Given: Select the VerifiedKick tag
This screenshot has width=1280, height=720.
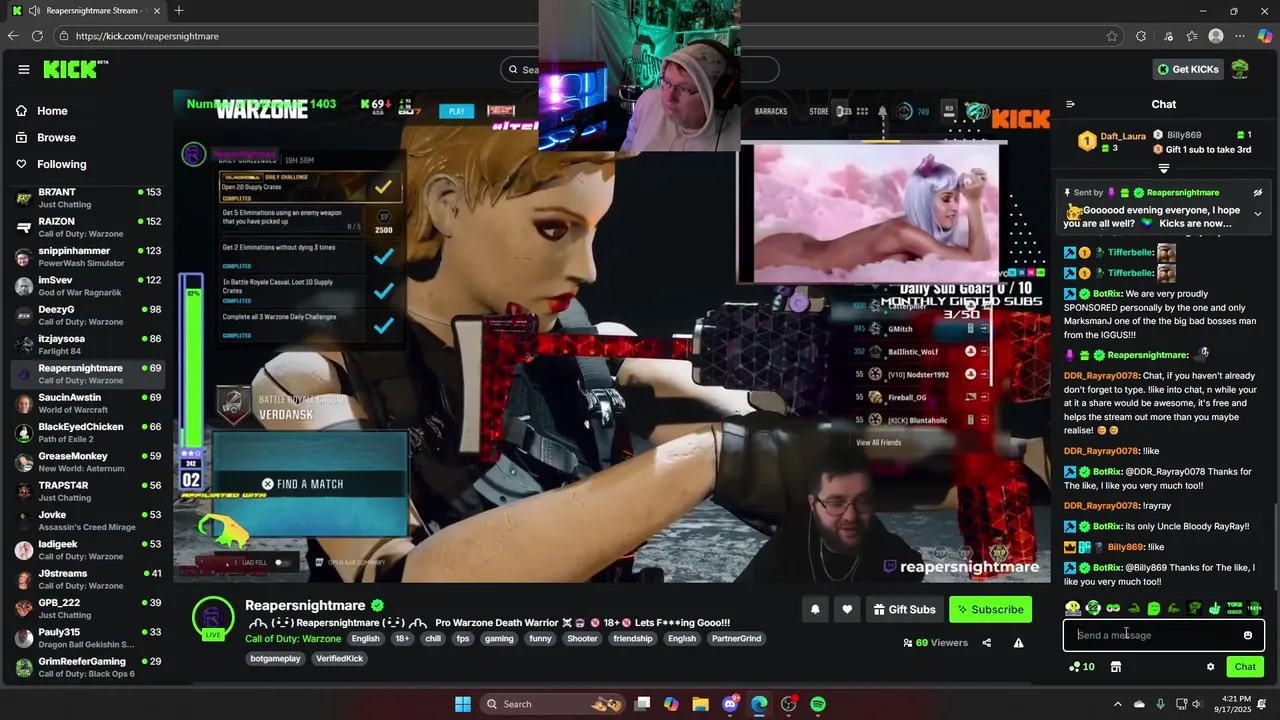Looking at the screenshot, I should [340, 659].
